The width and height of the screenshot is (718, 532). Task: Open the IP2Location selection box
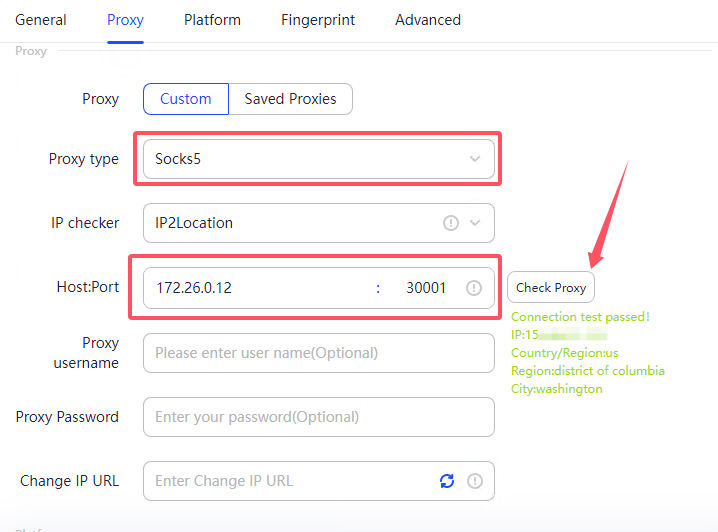[x=290, y=223]
